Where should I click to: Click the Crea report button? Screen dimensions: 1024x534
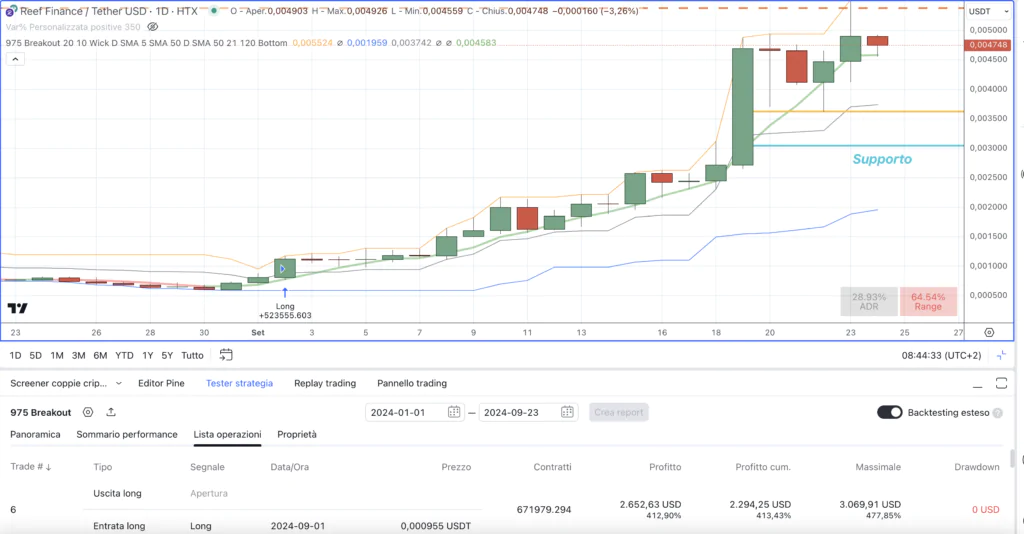[618, 412]
